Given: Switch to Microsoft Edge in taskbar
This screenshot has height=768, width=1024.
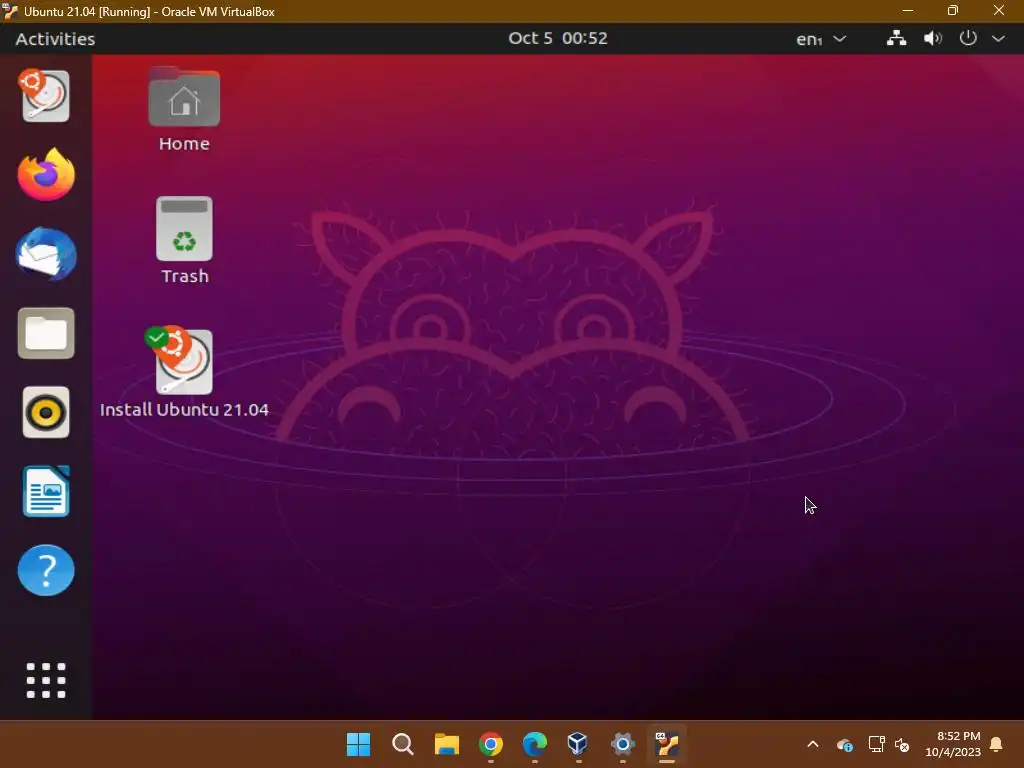Looking at the screenshot, I should (535, 744).
